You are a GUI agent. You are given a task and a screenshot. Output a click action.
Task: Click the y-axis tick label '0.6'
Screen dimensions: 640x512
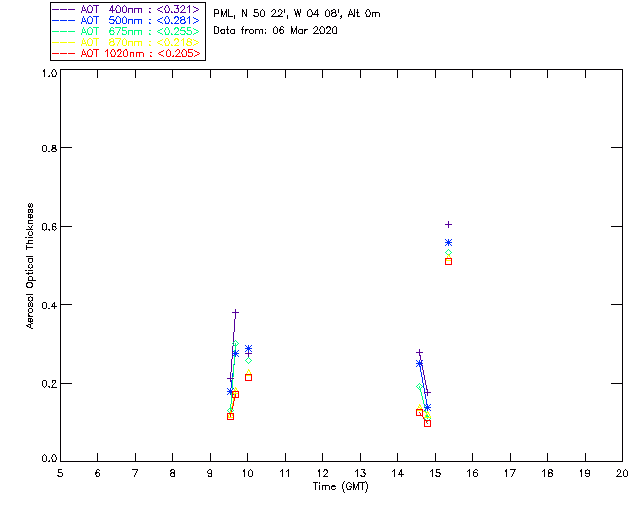tap(49, 227)
